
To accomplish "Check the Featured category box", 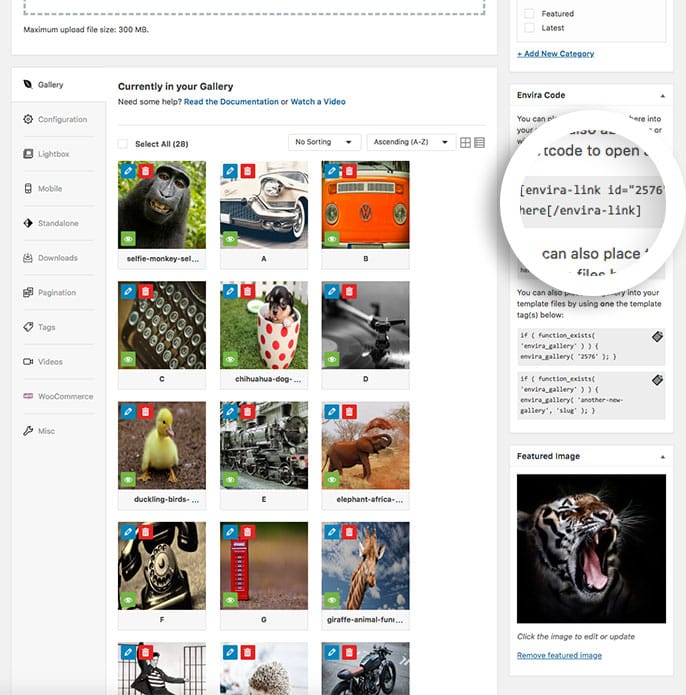I will click(x=529, y=13).
